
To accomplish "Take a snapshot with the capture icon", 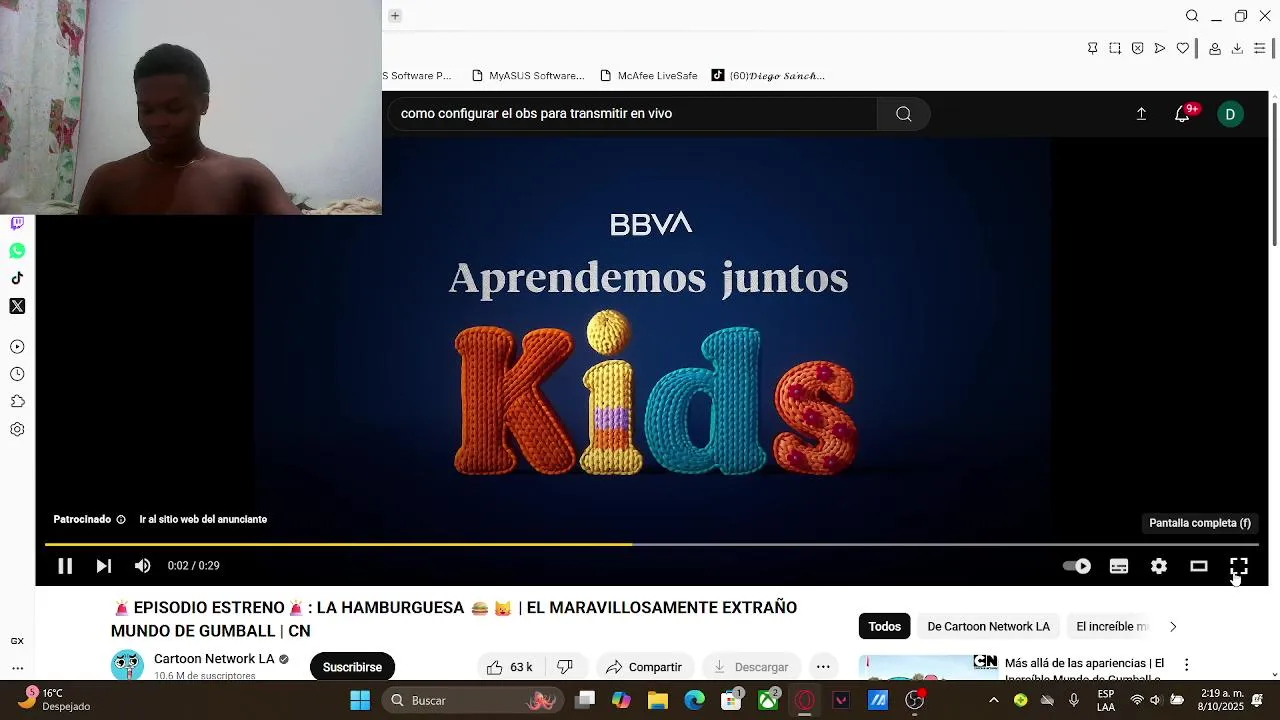I will tap(1115, 48).
